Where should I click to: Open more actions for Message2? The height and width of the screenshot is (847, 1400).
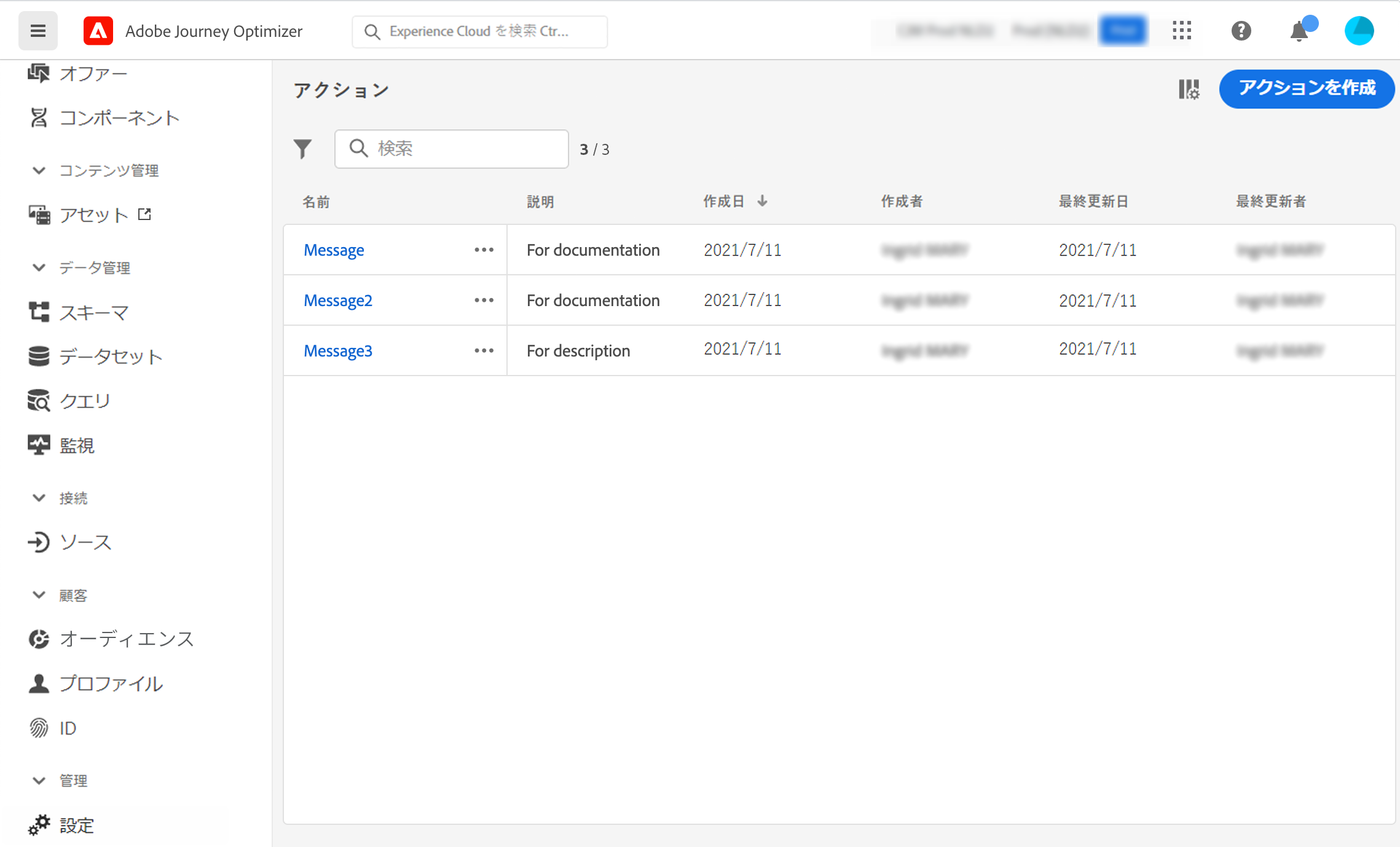[484, 300]
